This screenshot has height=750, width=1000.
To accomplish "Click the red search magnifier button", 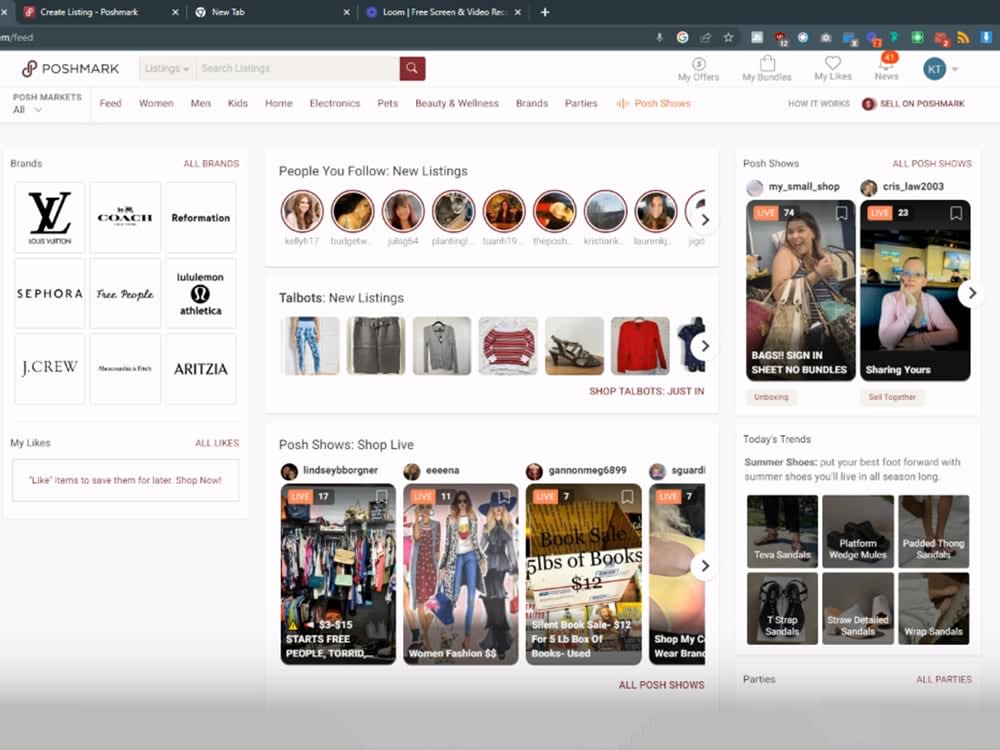I will [x=412, y=68].
